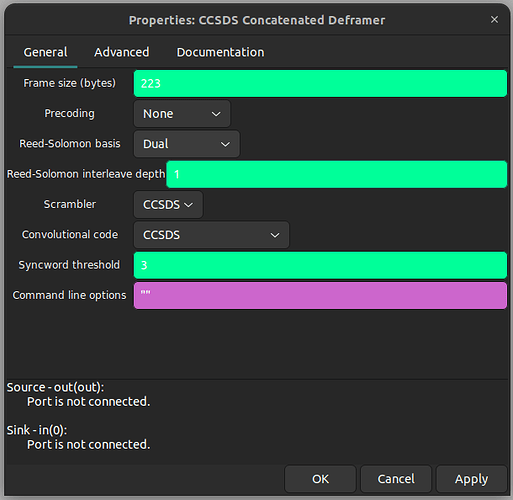The width and height of the screenshot is (513, 500).
Task: Click the Frame size (bytes) field
Action: (320, 83)
